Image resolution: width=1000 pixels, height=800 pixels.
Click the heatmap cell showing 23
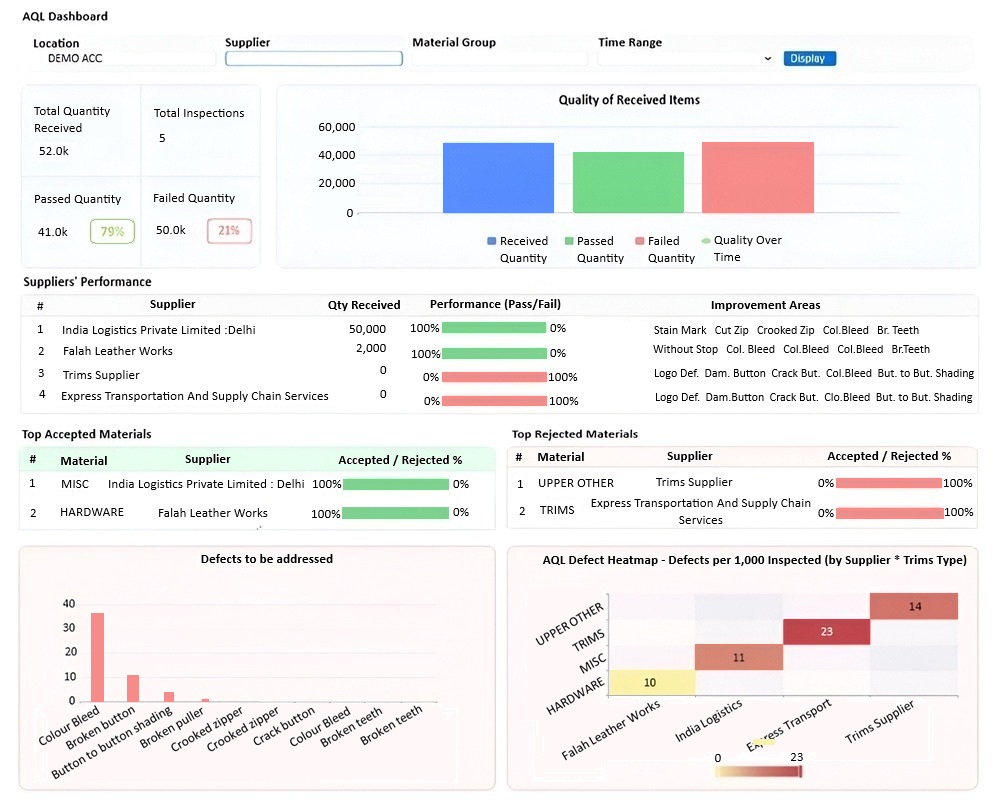pos(827,632)
